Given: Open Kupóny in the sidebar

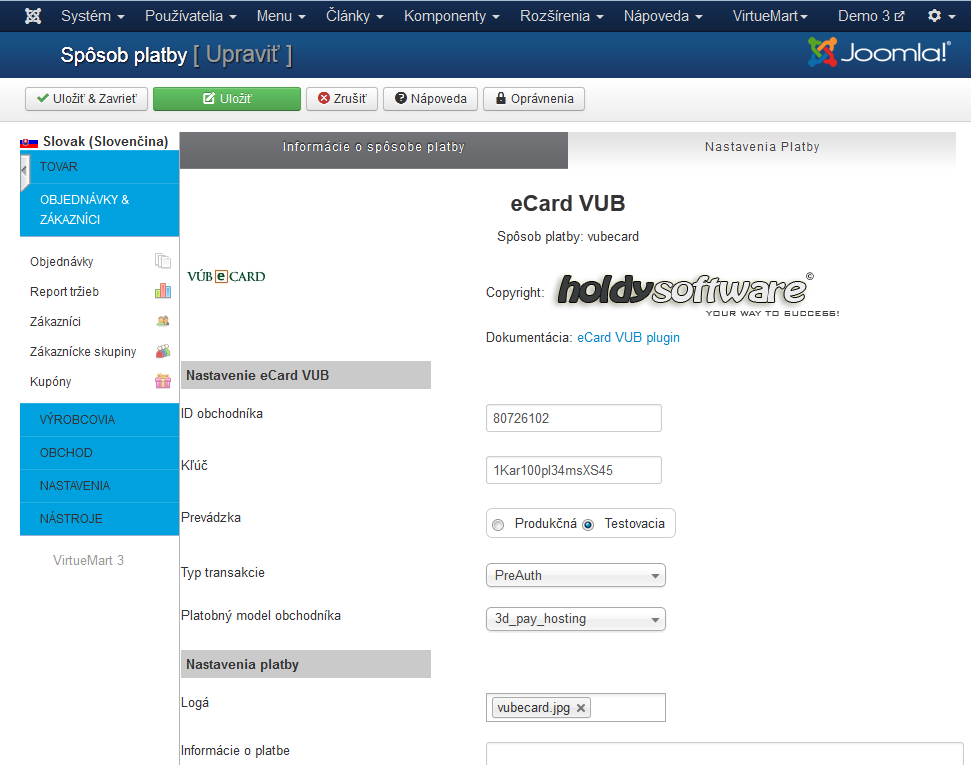Looking at the screenshot, I should [51, 382].
